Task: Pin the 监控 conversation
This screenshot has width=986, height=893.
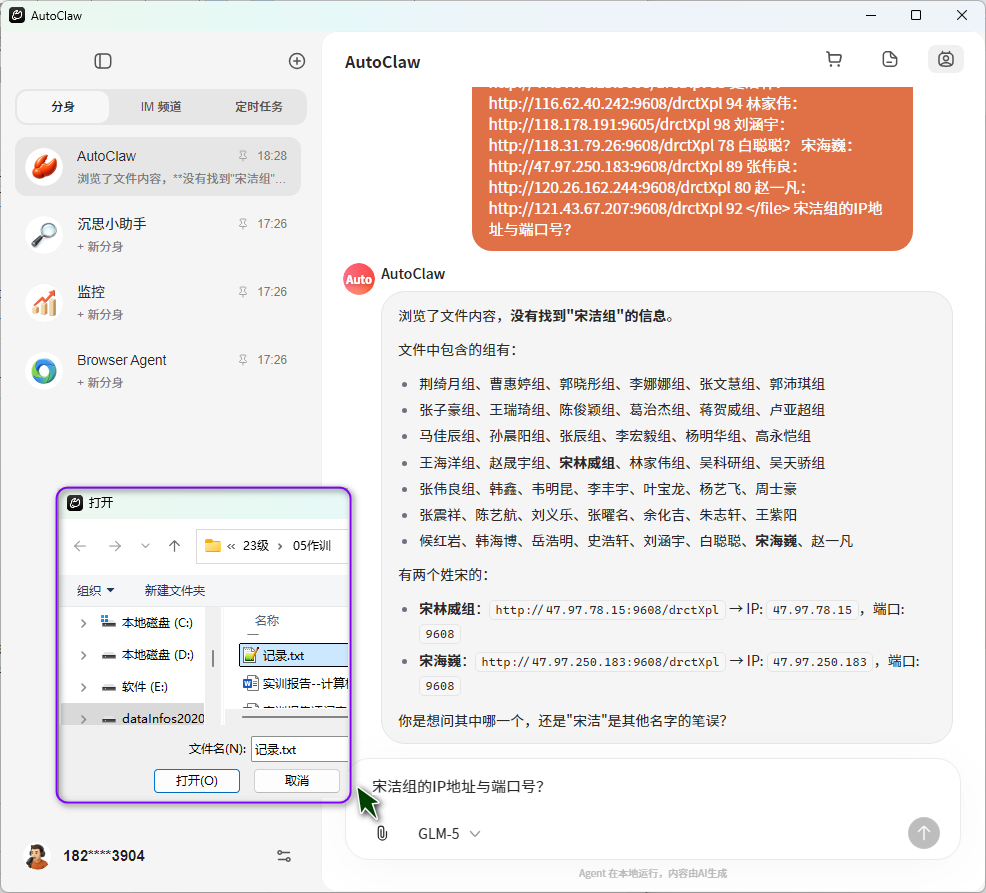Action: [x=243, y=291]
